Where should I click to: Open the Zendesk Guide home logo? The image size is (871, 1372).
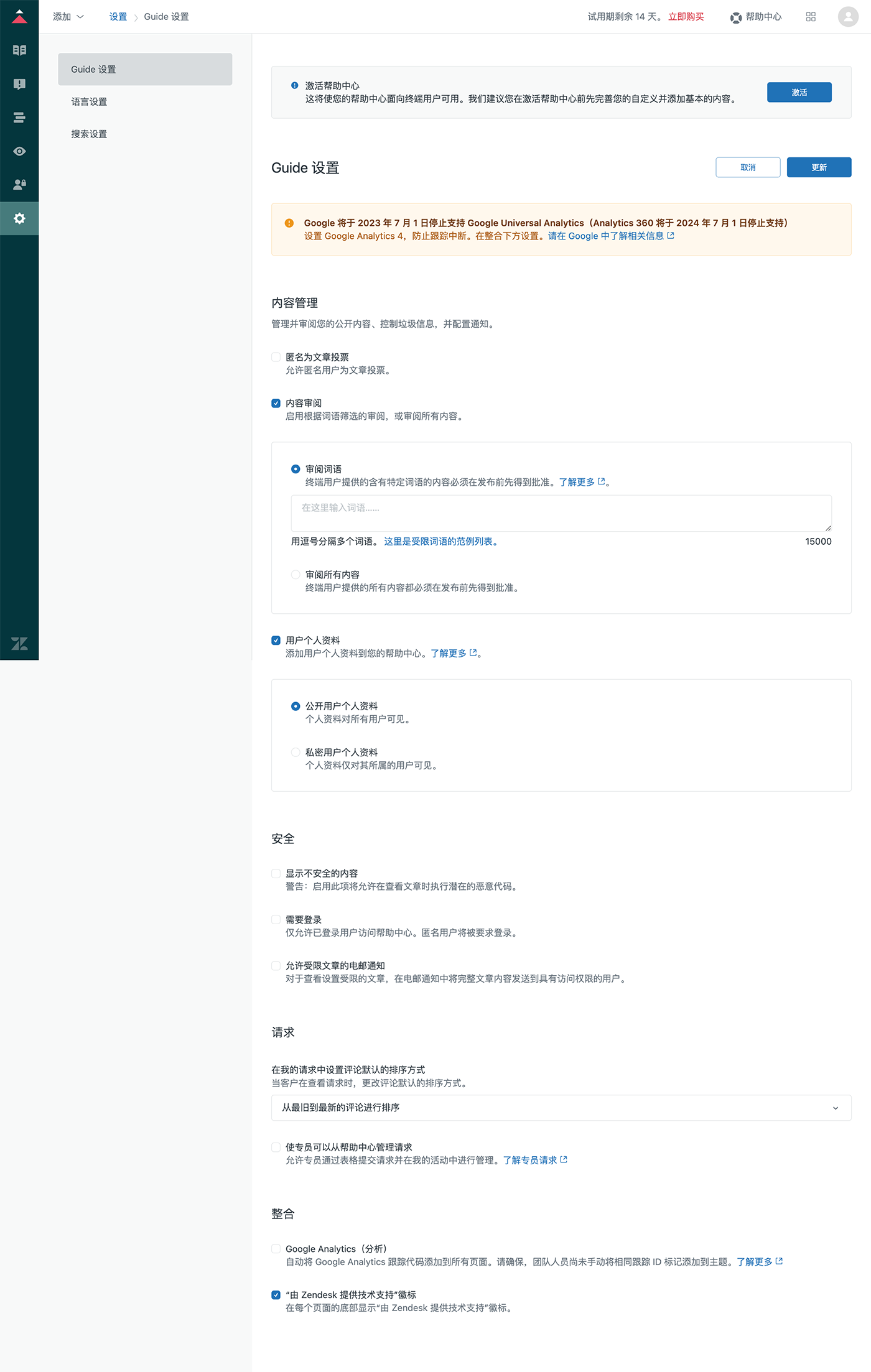click(19, 16)
